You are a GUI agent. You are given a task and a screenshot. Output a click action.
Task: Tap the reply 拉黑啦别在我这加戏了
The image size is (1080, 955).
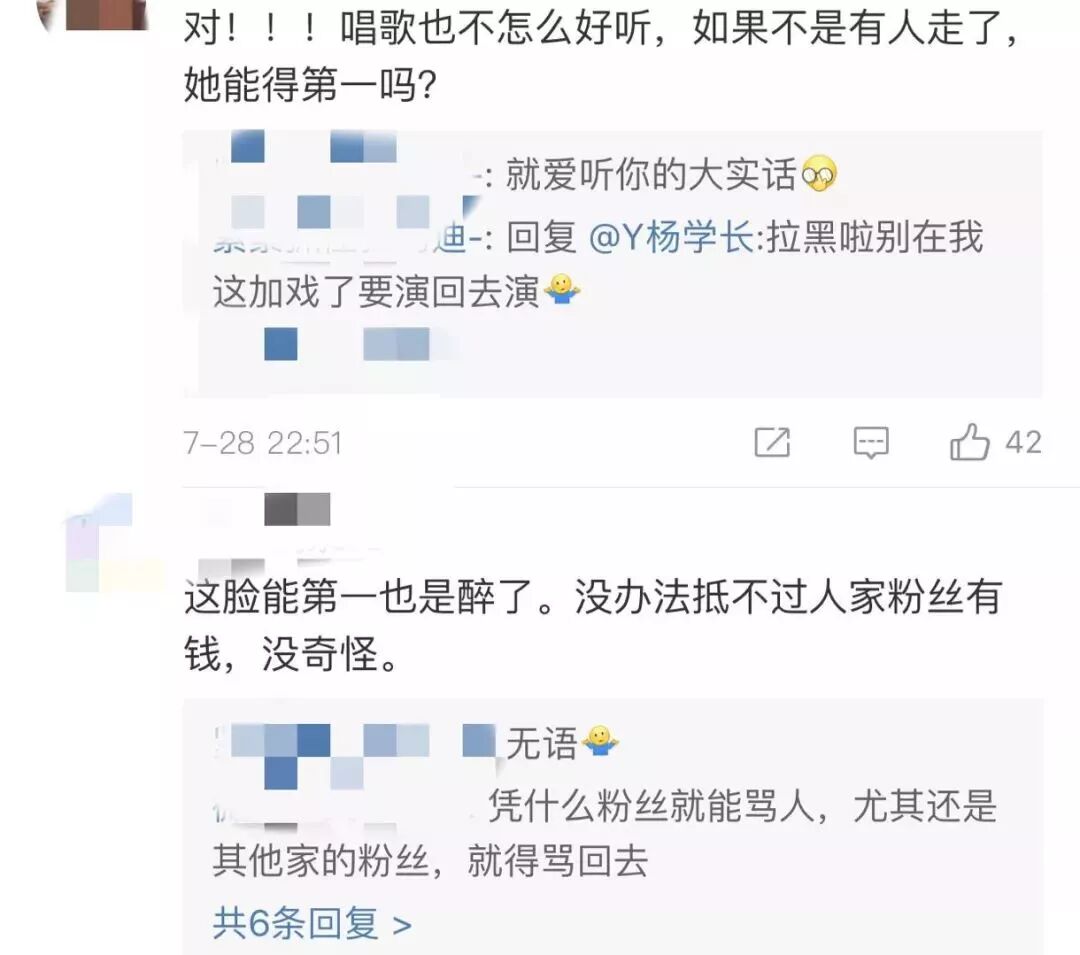[598, 265]
